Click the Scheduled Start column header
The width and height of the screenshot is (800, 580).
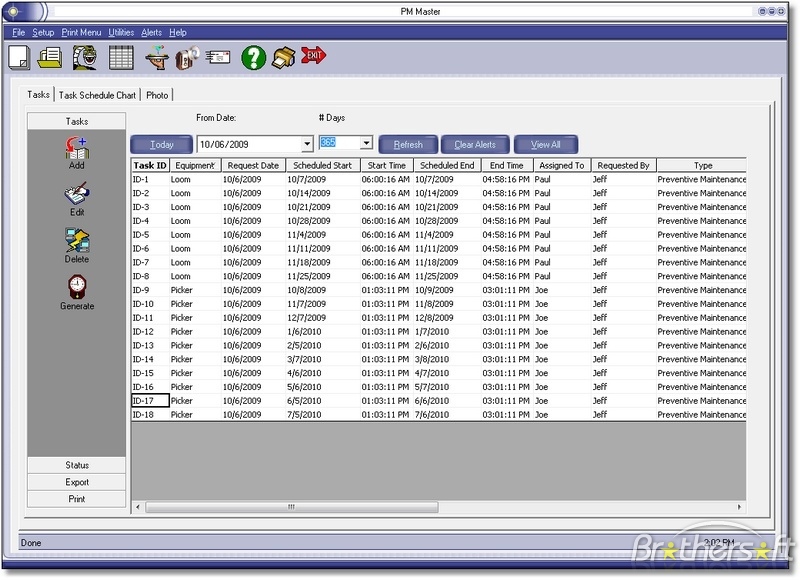pyautogui.click(x=323, y=165)
